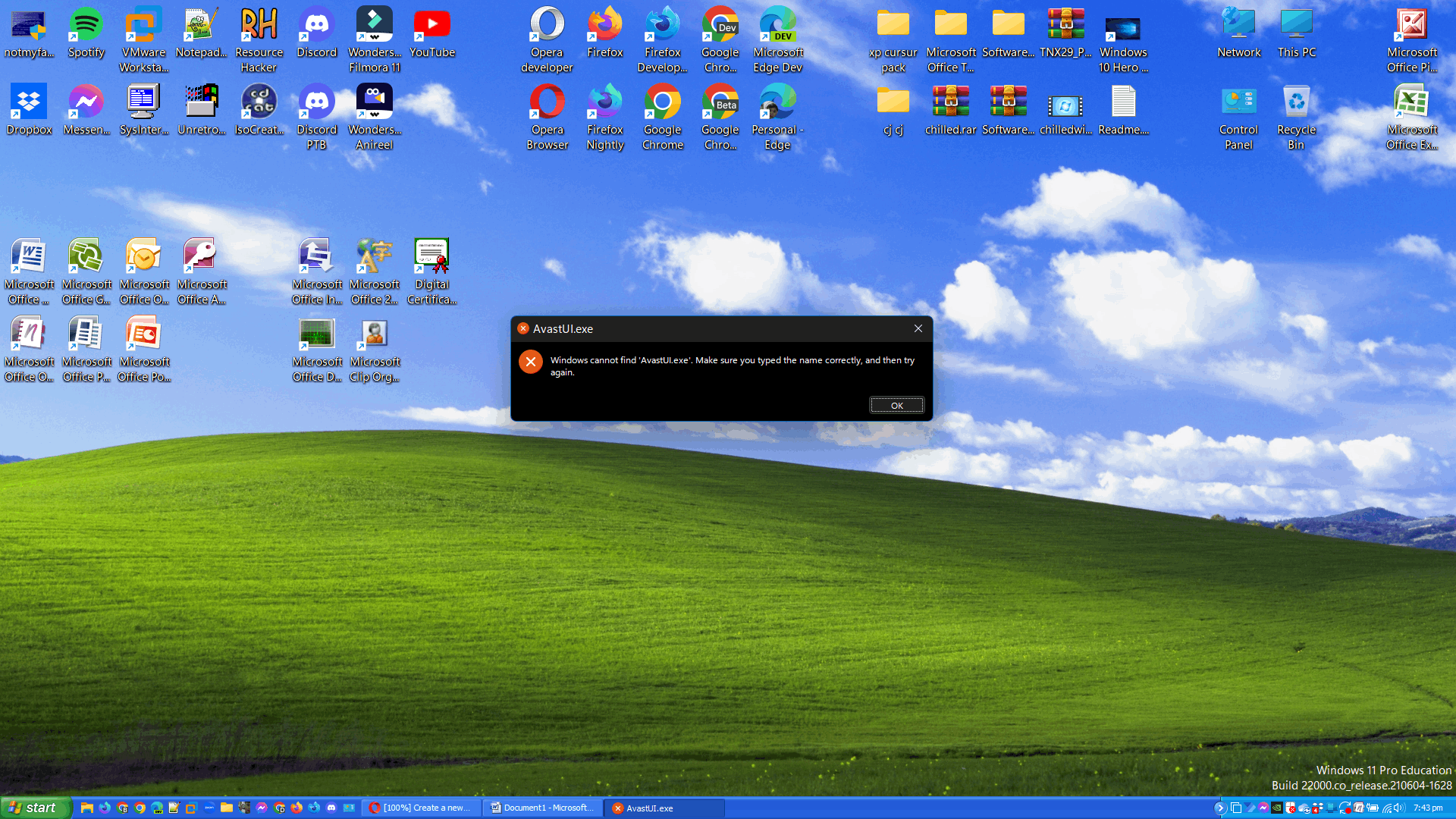Select the IsoCreator desktop icon
This screenshot has height=819, width=1456.
click(x=259, y=110)
